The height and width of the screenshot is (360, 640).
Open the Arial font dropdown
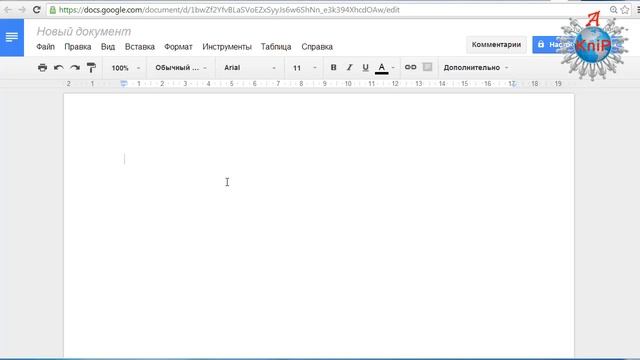click(250, 68)
